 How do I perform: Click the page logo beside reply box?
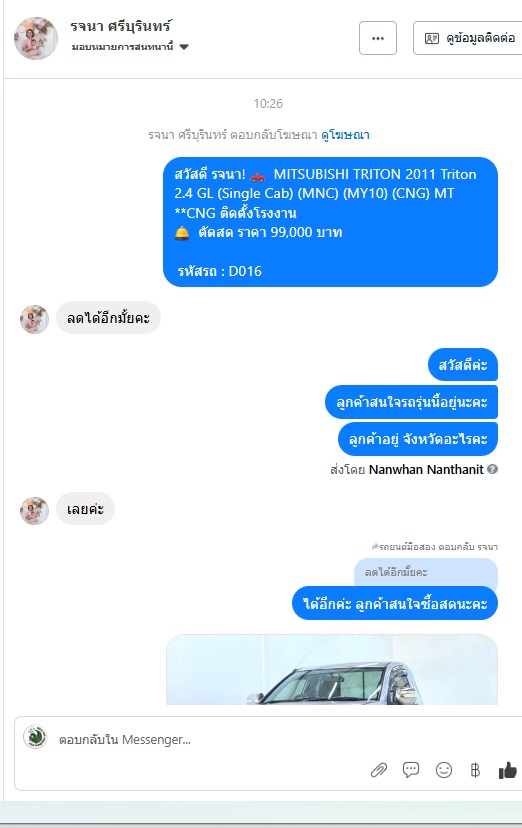(35, 737)
